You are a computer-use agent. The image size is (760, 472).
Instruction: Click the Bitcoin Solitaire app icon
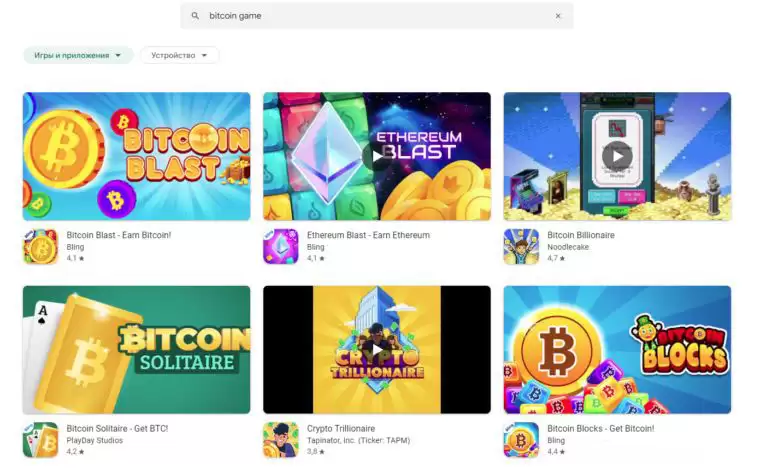pos(40,440)
